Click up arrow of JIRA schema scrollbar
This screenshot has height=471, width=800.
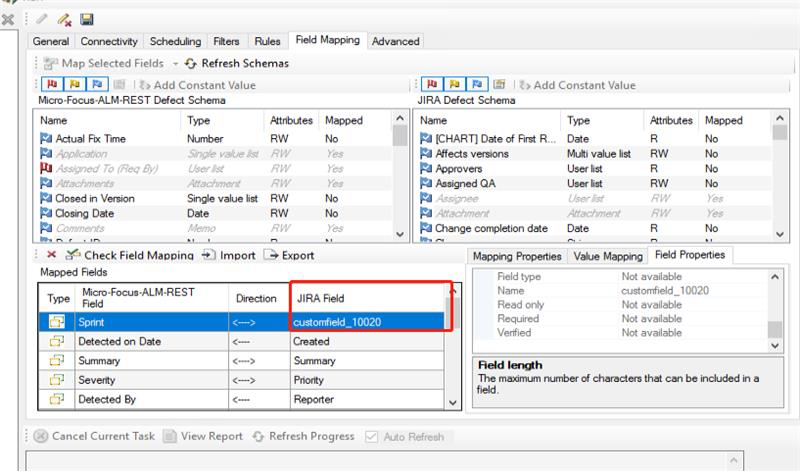(x=780, y=118)
